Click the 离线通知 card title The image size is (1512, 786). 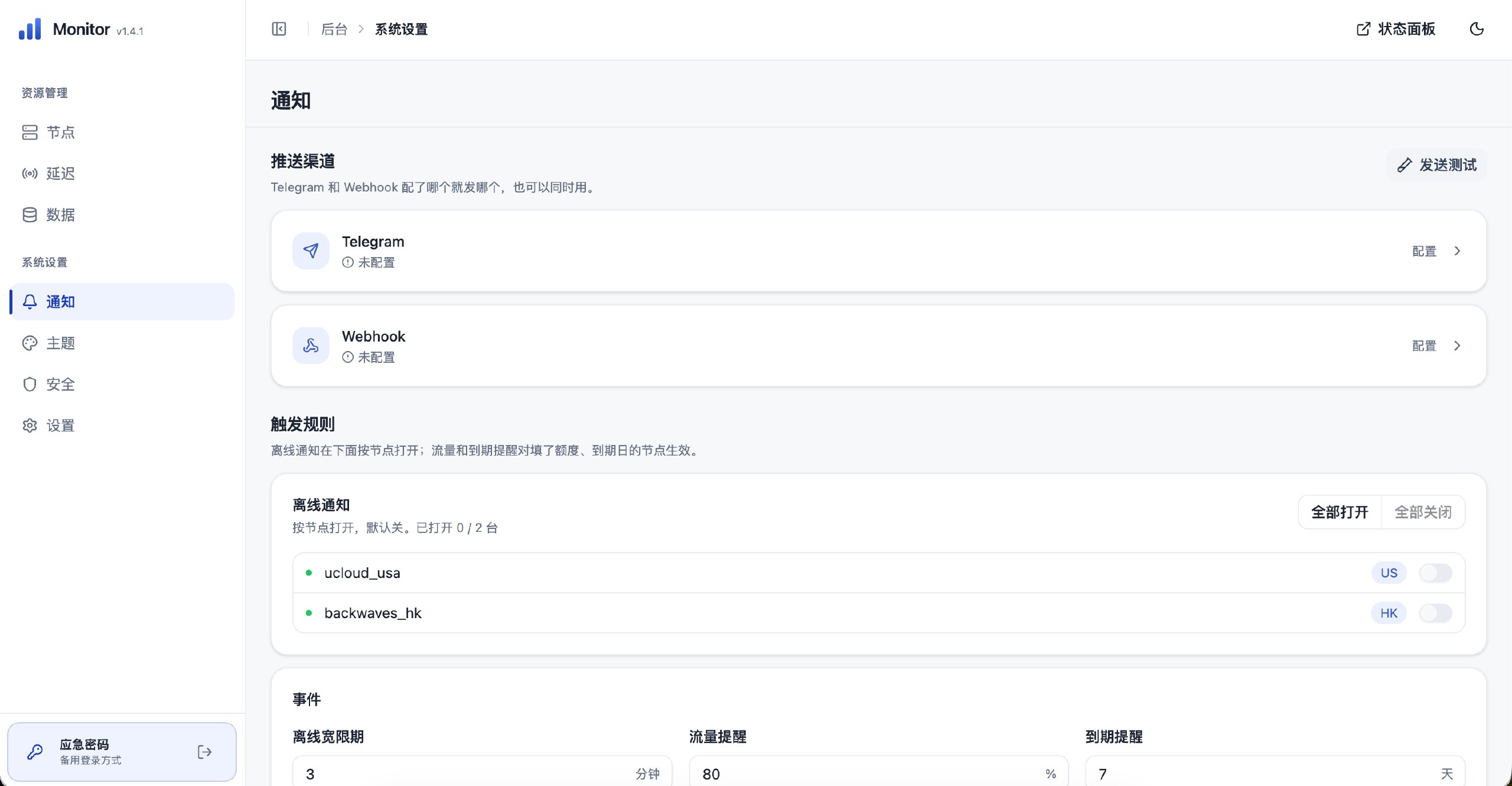(x=321, y=505)
